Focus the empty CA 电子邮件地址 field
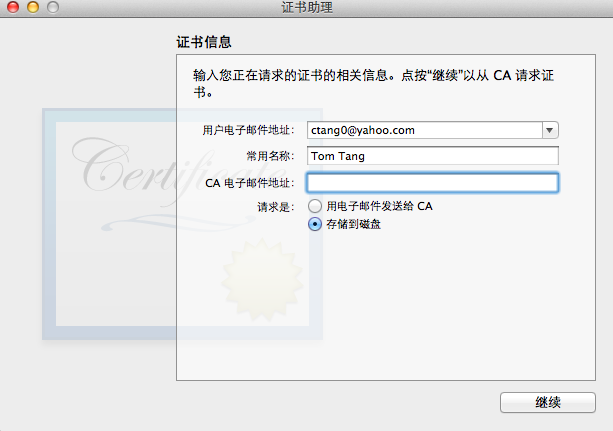 pyautogui.click(x=432, y=183)
